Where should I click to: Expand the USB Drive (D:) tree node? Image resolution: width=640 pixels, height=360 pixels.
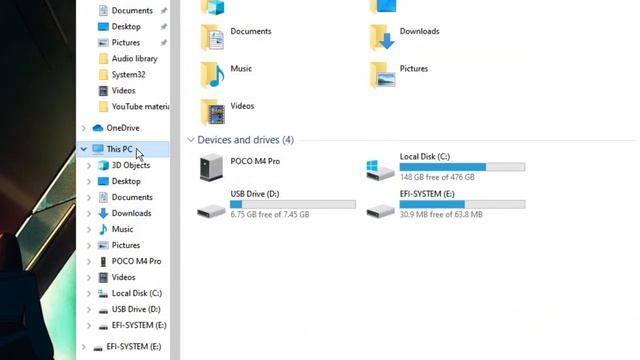click(89, 309)
